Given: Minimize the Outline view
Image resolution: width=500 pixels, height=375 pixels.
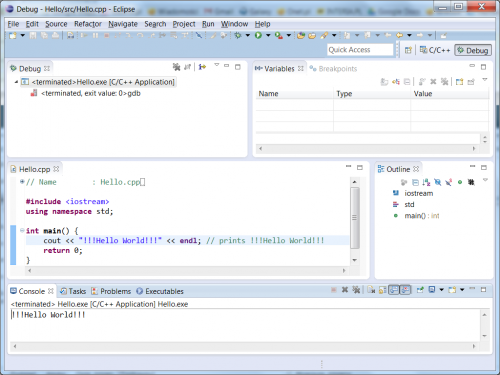Looking at the screenshot, I should pyautogui.click(x=472, y=166).
